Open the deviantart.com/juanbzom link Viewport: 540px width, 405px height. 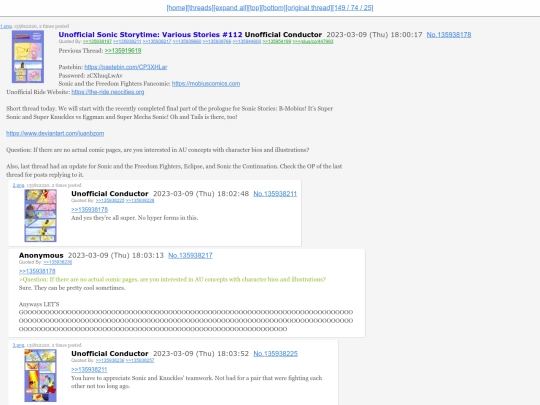point(55,133)
